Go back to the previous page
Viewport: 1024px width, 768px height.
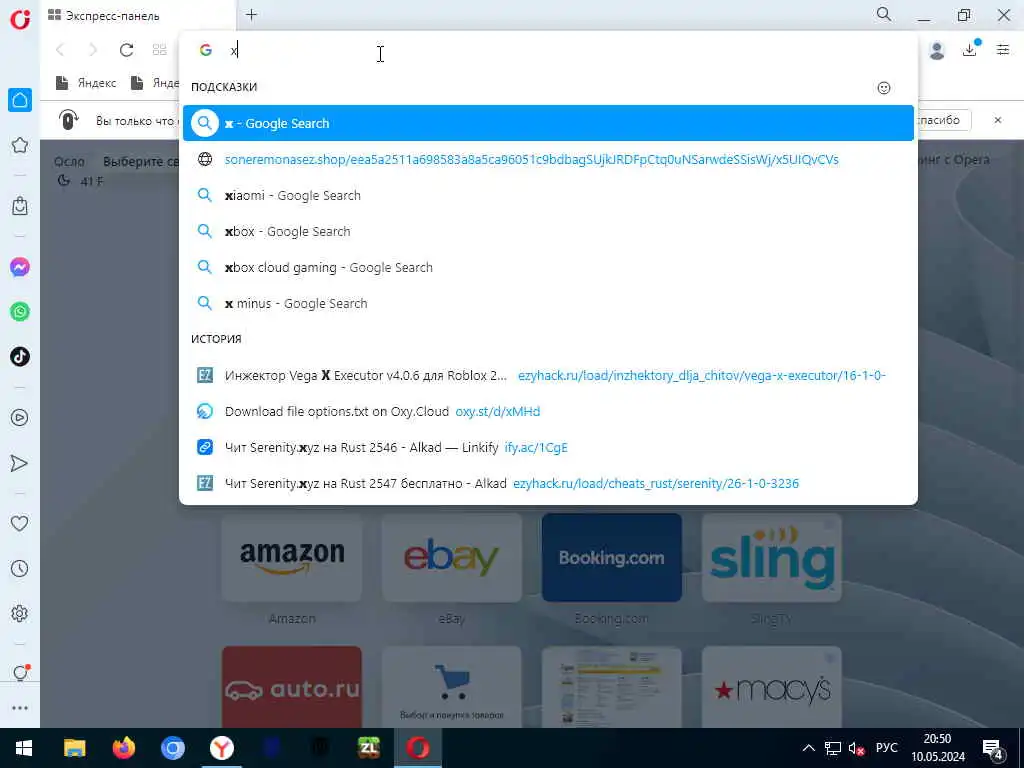(x=61, y=50)
